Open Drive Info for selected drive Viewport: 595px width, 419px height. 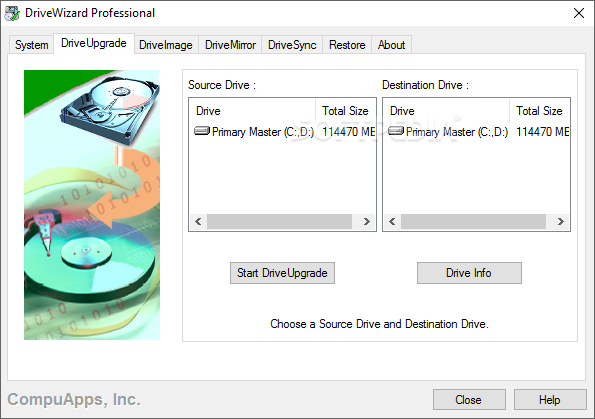tap(469, 273)
